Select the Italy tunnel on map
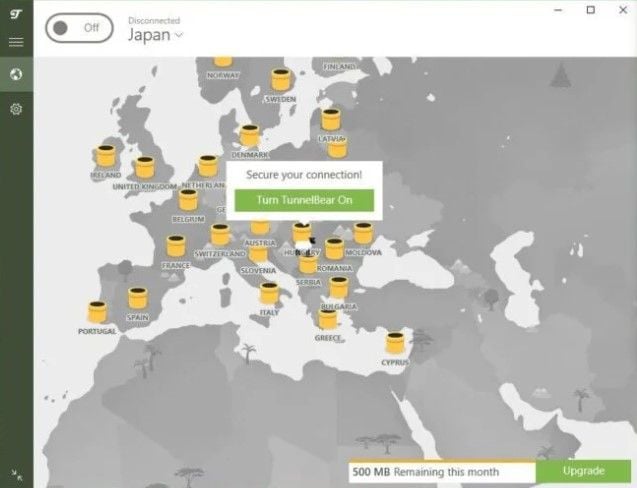Screen dimensions: 637x488 pos(269,293)
